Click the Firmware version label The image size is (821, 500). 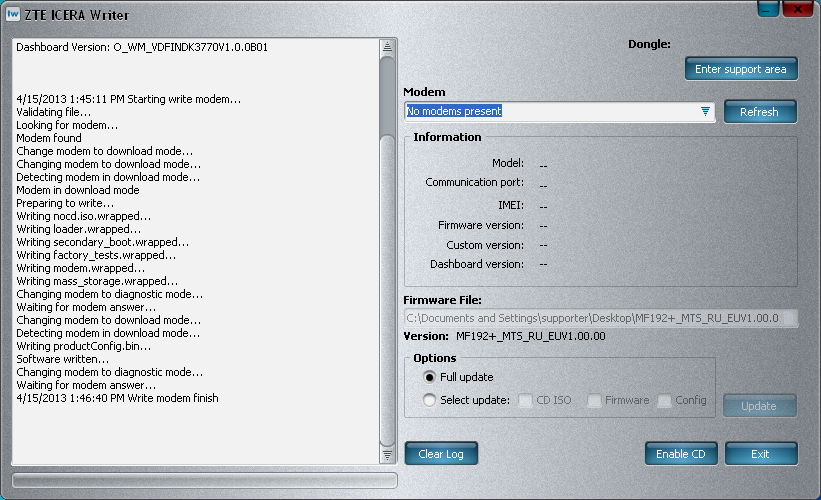click(x=481, y=225)
